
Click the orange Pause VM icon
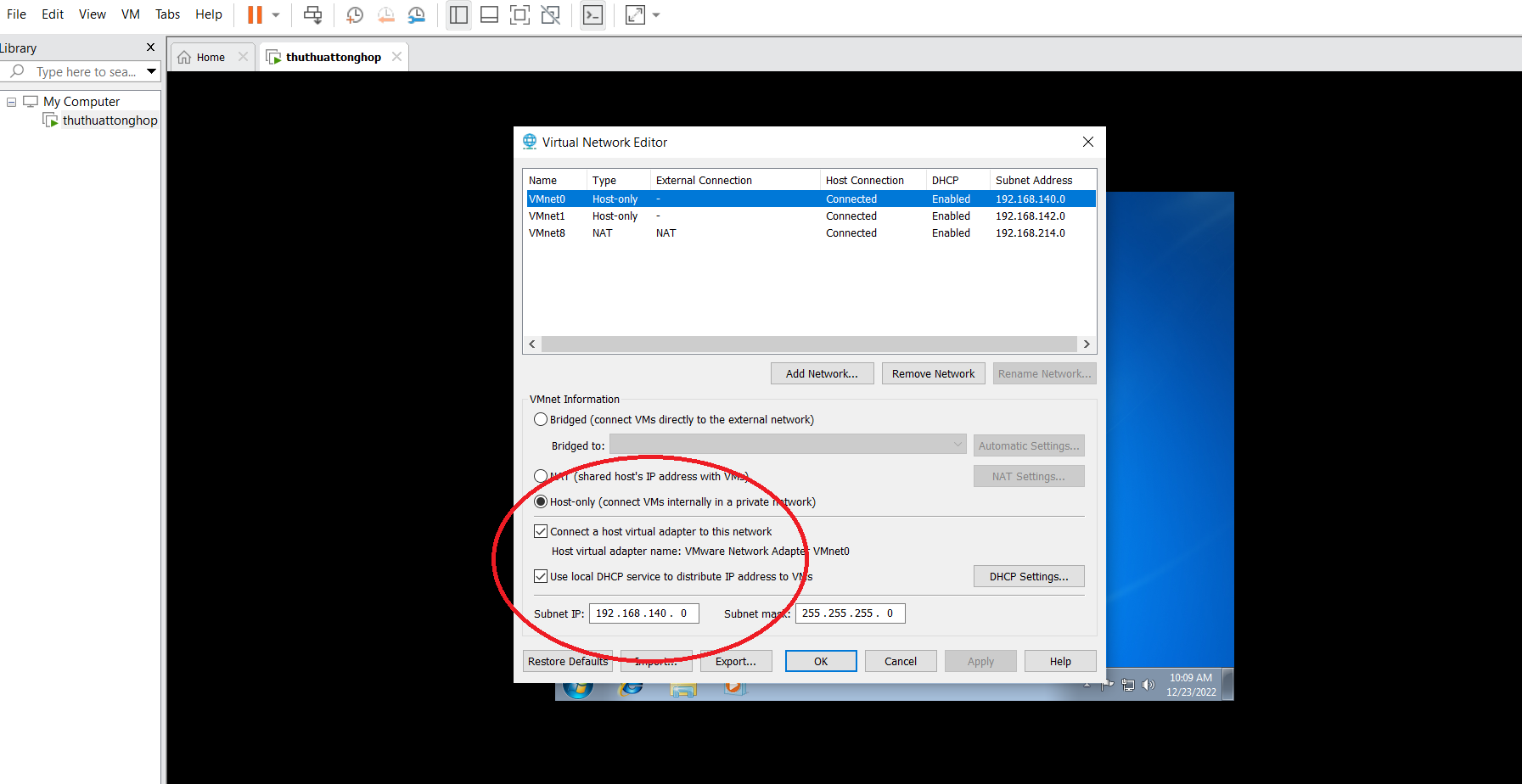(255, 14)
